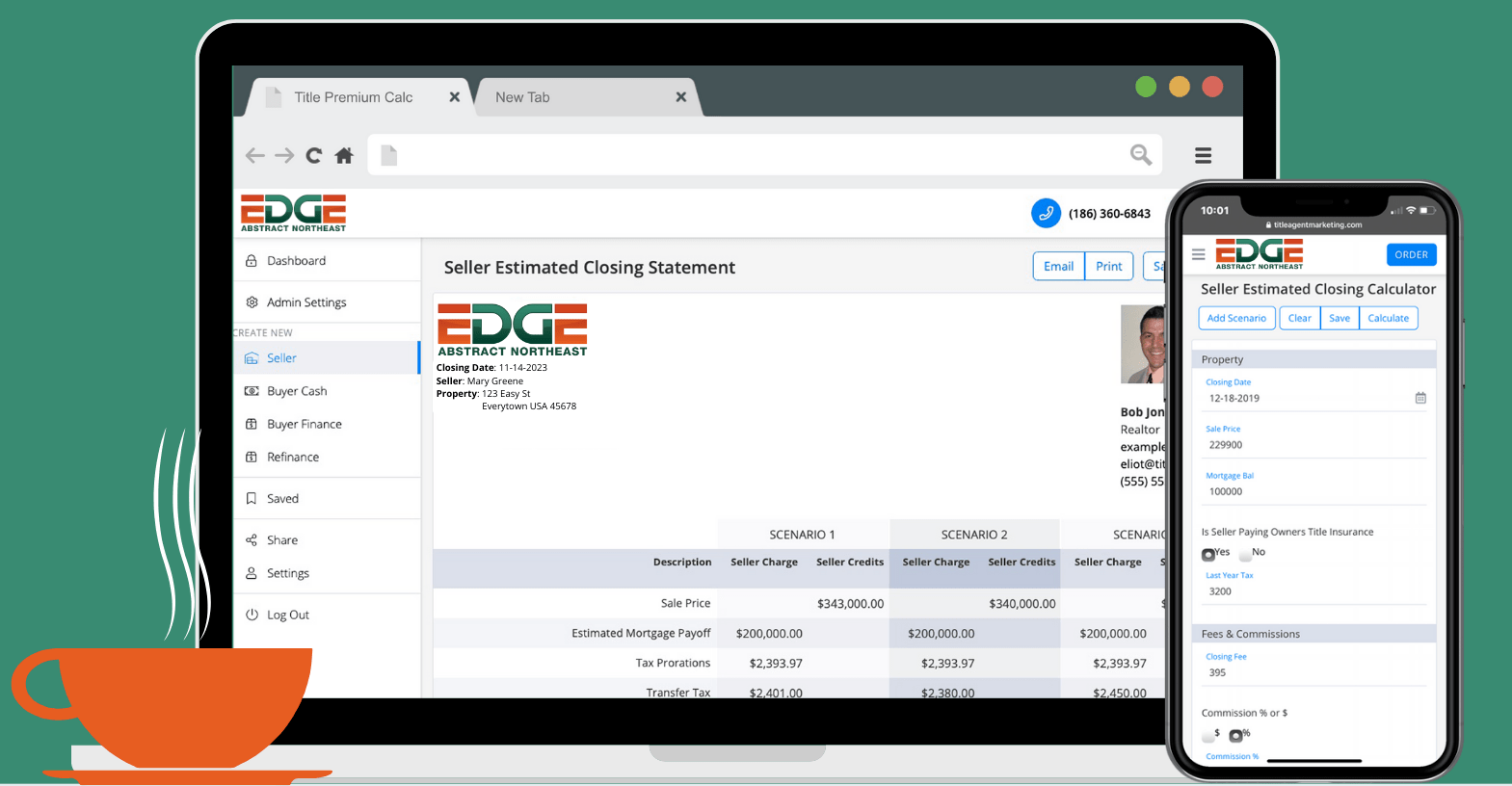Viewport: 1512px width, 786px height.
Task: Tap the Calculate button
Action: [x=1388, y=318]
